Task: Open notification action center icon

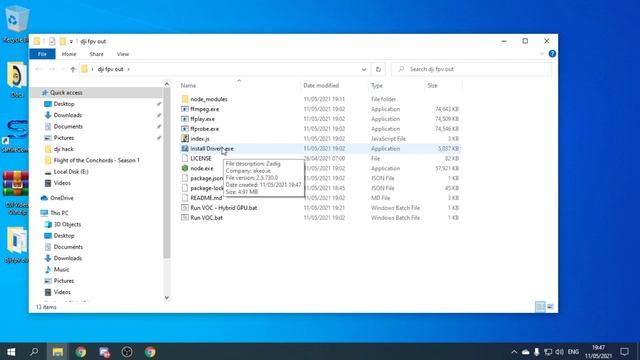Action: click(x=624, y=352)
